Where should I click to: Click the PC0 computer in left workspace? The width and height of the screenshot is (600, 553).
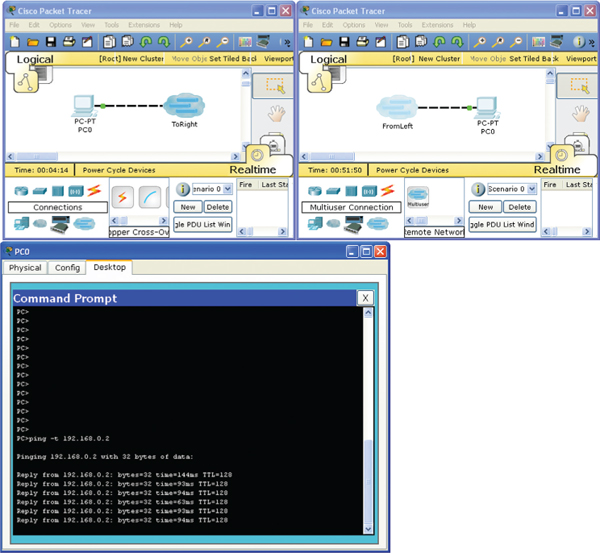[x=84, y=106]
